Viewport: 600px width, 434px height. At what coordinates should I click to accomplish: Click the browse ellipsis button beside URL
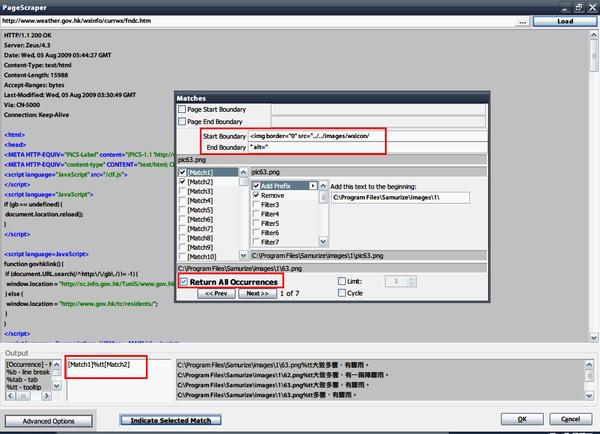click(x=522, y=21)
